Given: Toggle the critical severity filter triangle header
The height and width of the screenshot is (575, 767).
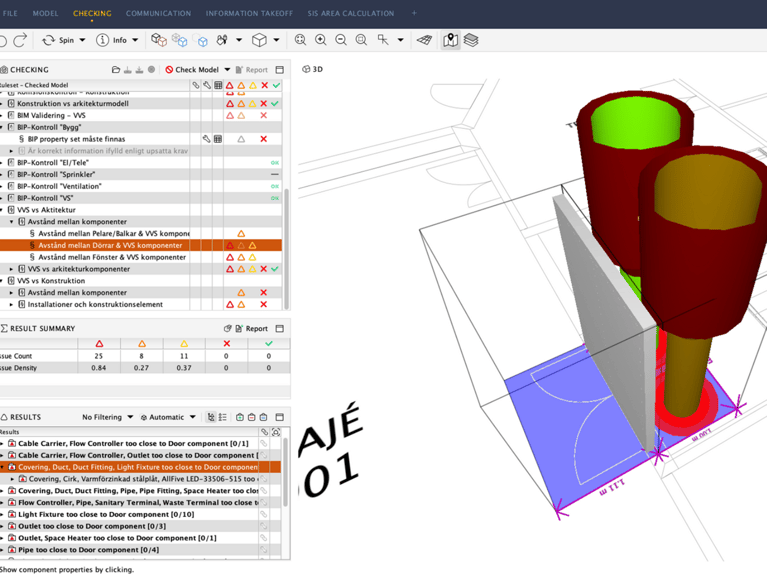Looking at the screenshot, I should point(229,85).
